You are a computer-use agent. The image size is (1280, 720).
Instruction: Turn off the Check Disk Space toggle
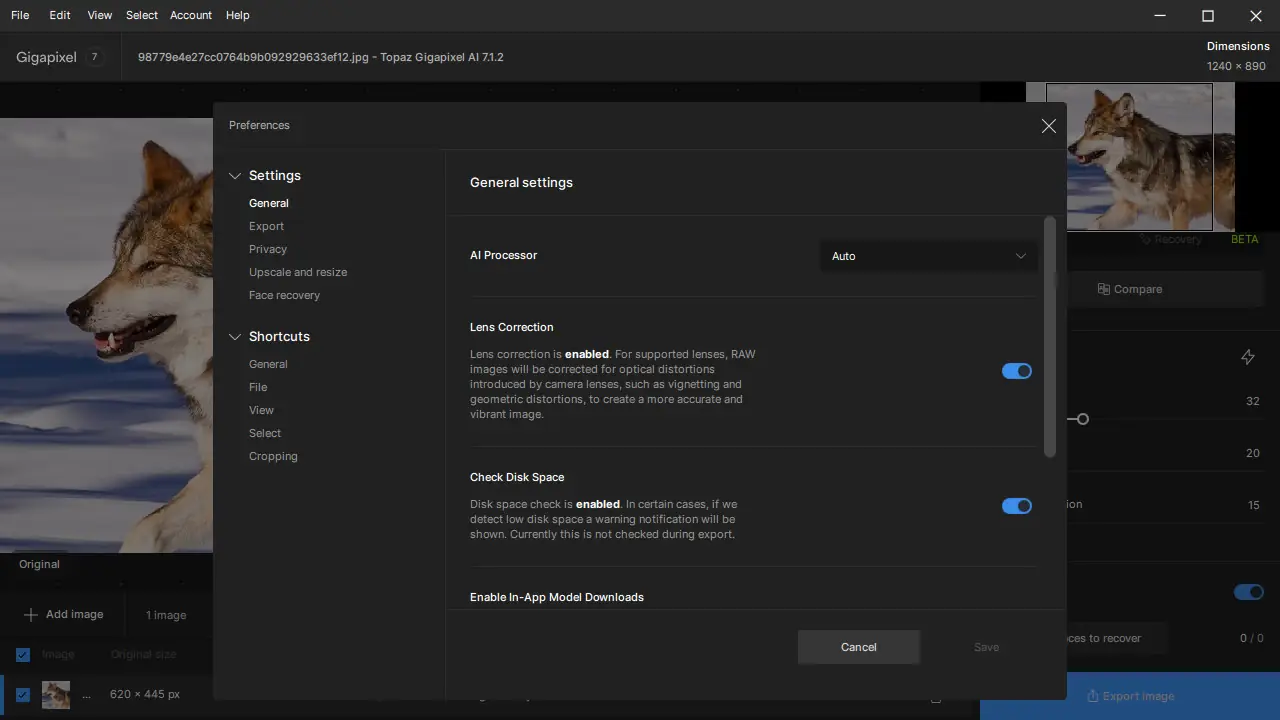tap(1016, 506)
